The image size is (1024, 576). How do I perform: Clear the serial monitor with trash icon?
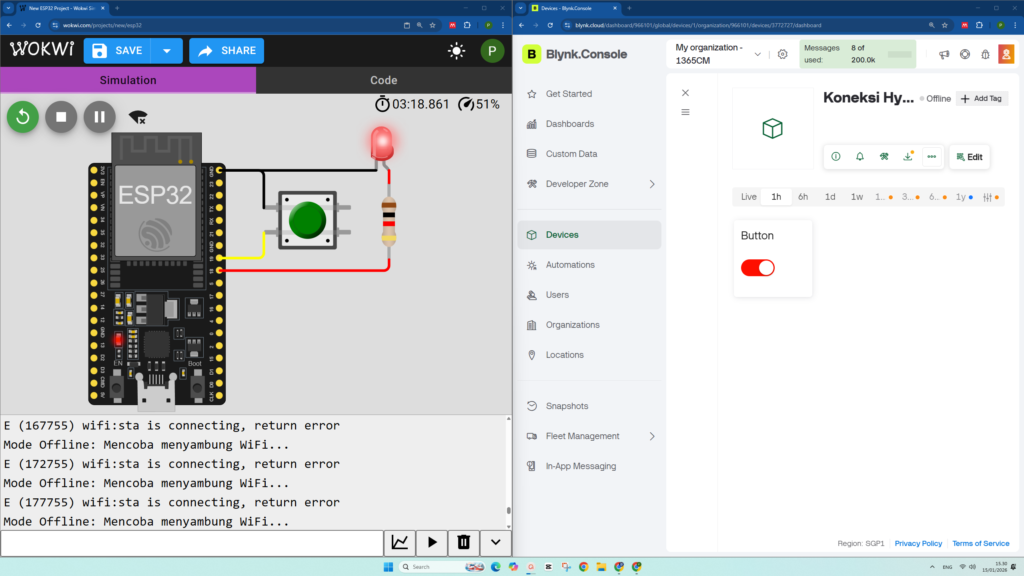coord(464,543)
